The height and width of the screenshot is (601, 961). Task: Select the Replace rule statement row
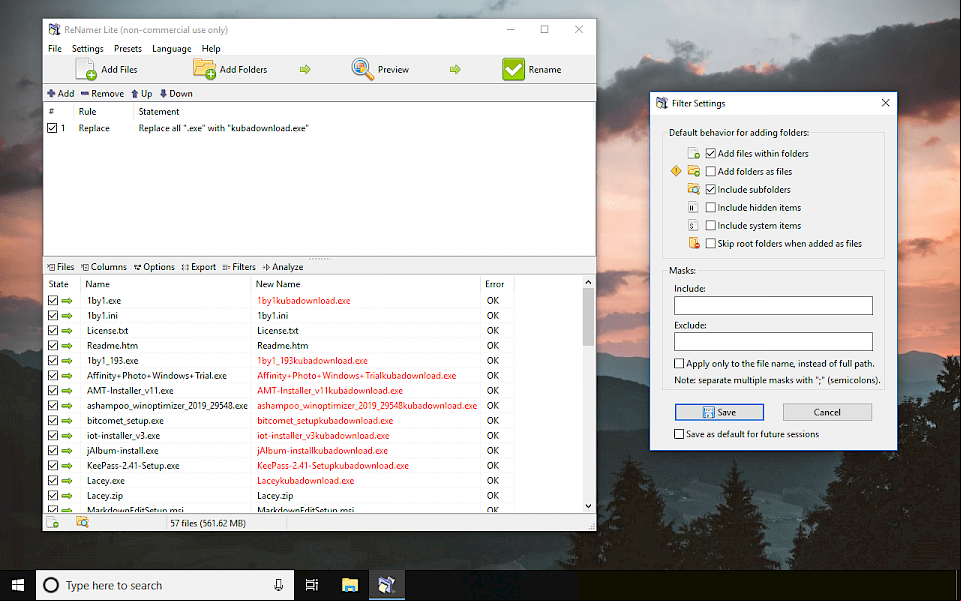319,128
